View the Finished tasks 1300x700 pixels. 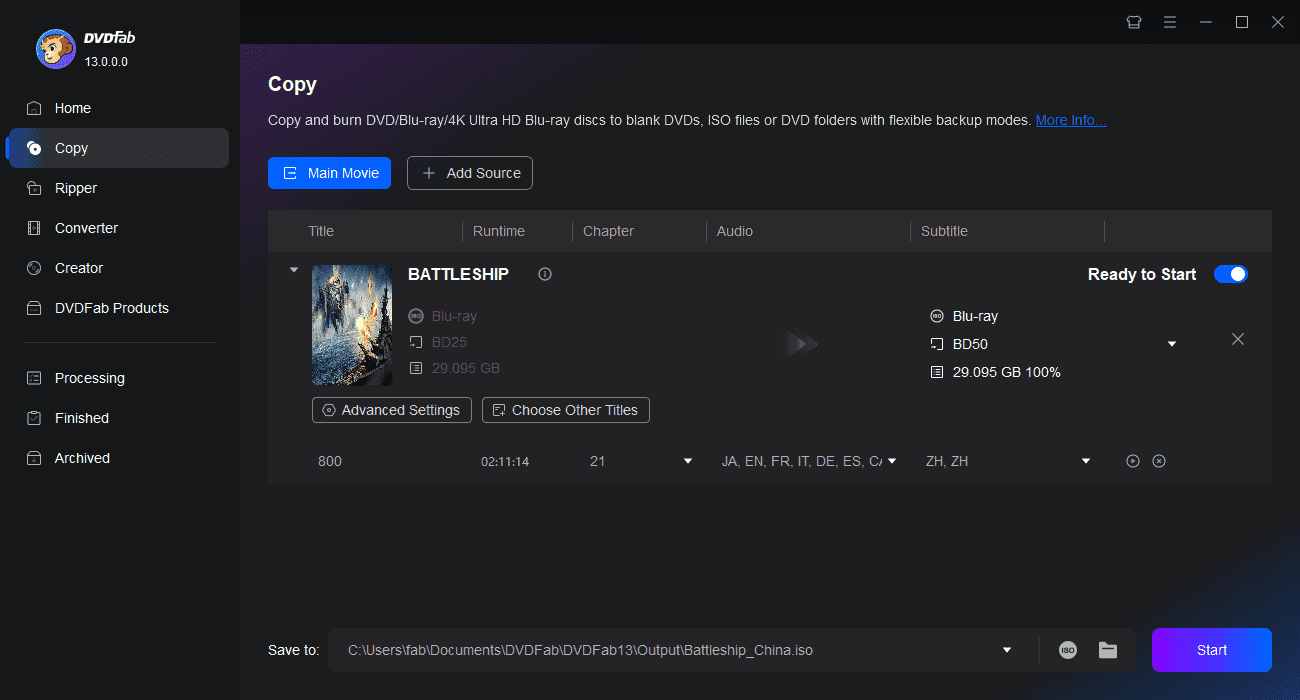coord(118,418)
